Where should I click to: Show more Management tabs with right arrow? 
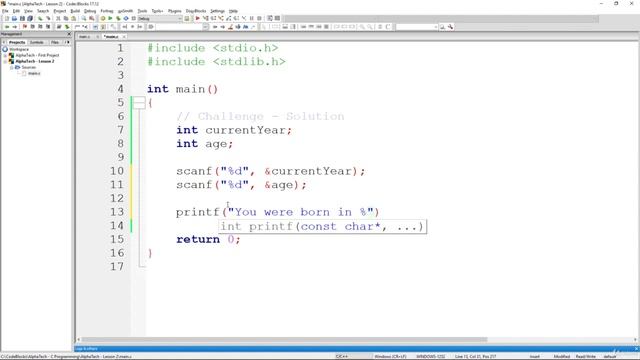68,42
